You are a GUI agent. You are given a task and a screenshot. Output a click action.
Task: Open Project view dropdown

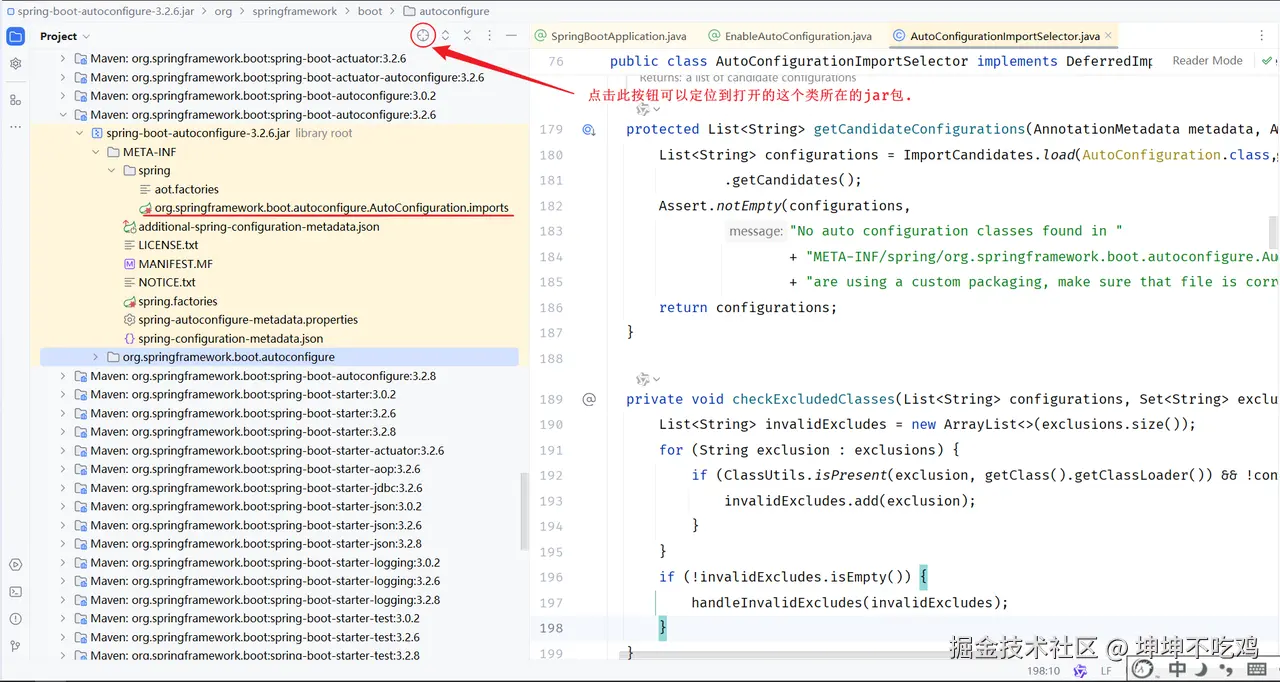point(65,36)
